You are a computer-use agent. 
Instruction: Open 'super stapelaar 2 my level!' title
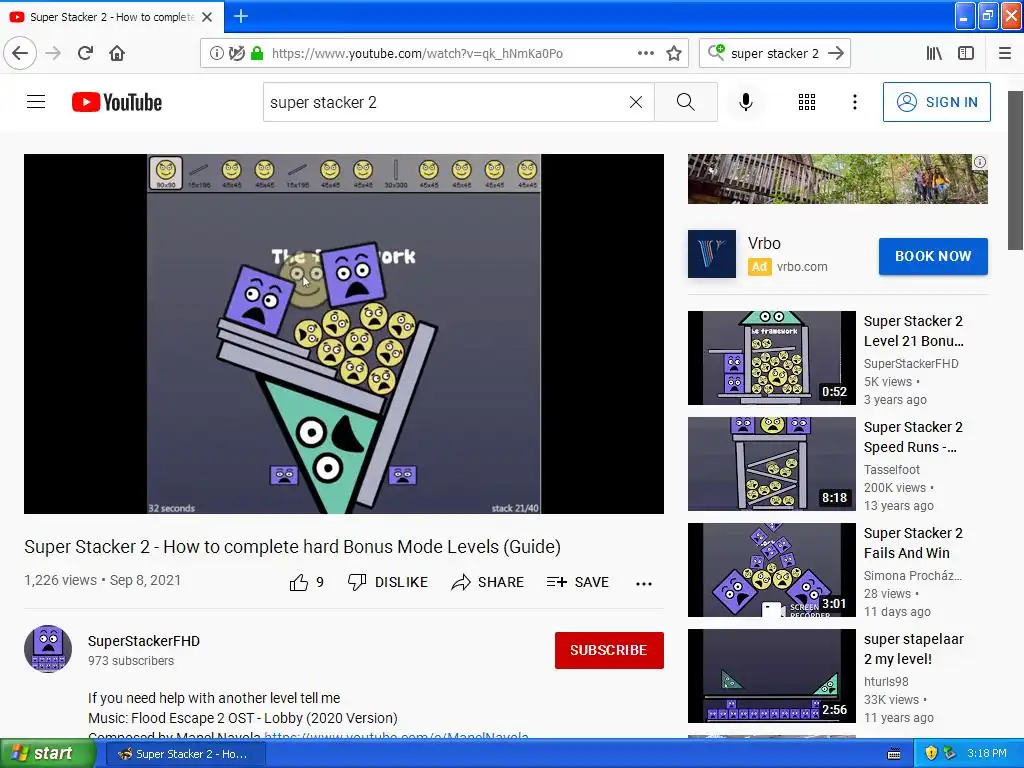point(913,648)
